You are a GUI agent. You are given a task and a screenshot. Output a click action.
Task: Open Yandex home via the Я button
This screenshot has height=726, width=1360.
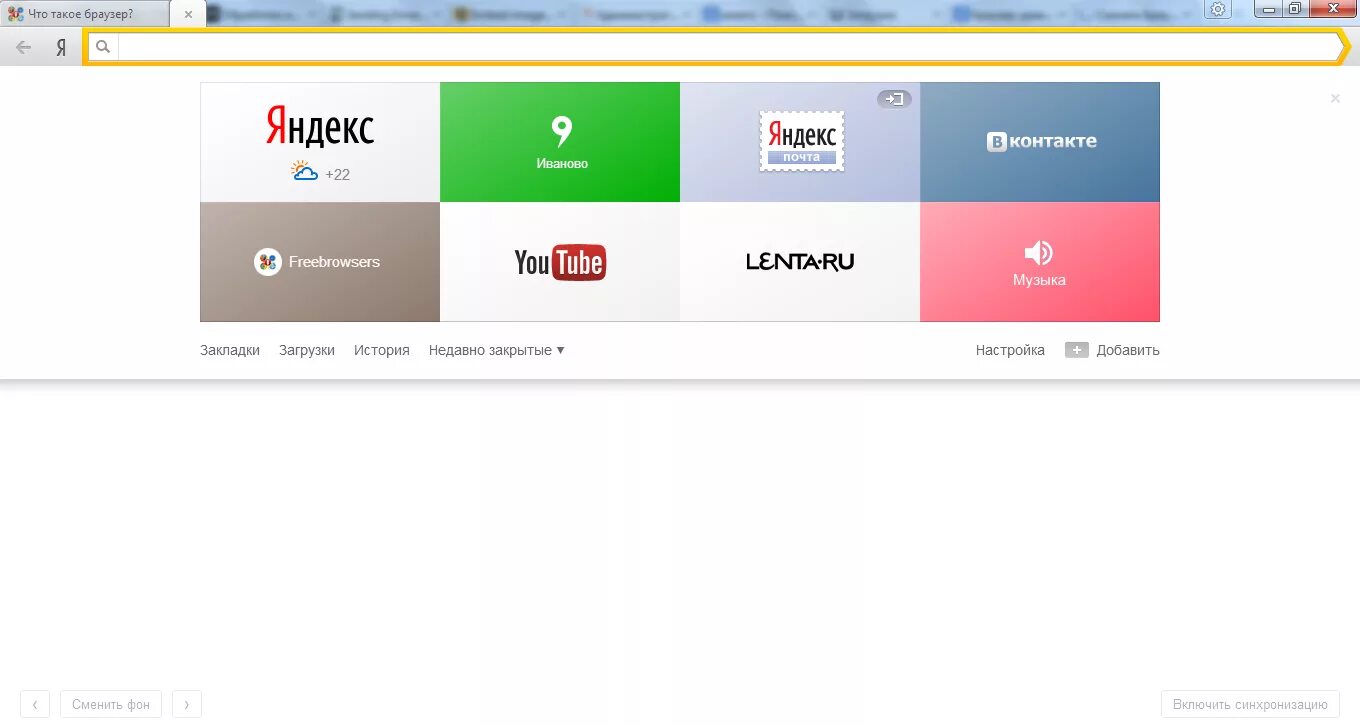(61, 47)
